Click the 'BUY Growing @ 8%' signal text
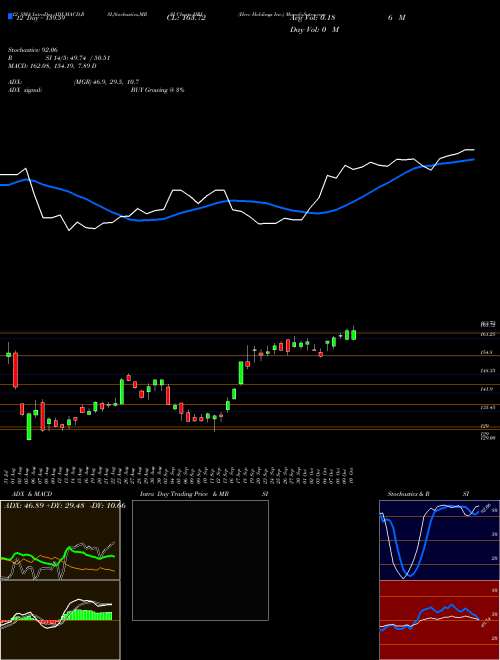 click(x=157, y=90)
